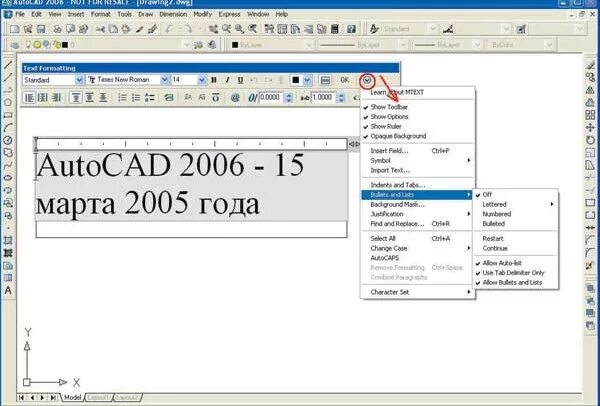The width and height of the screenshot is (600, 406).
Task: Click the black text color swatch
Action: [x=296, y=80]
